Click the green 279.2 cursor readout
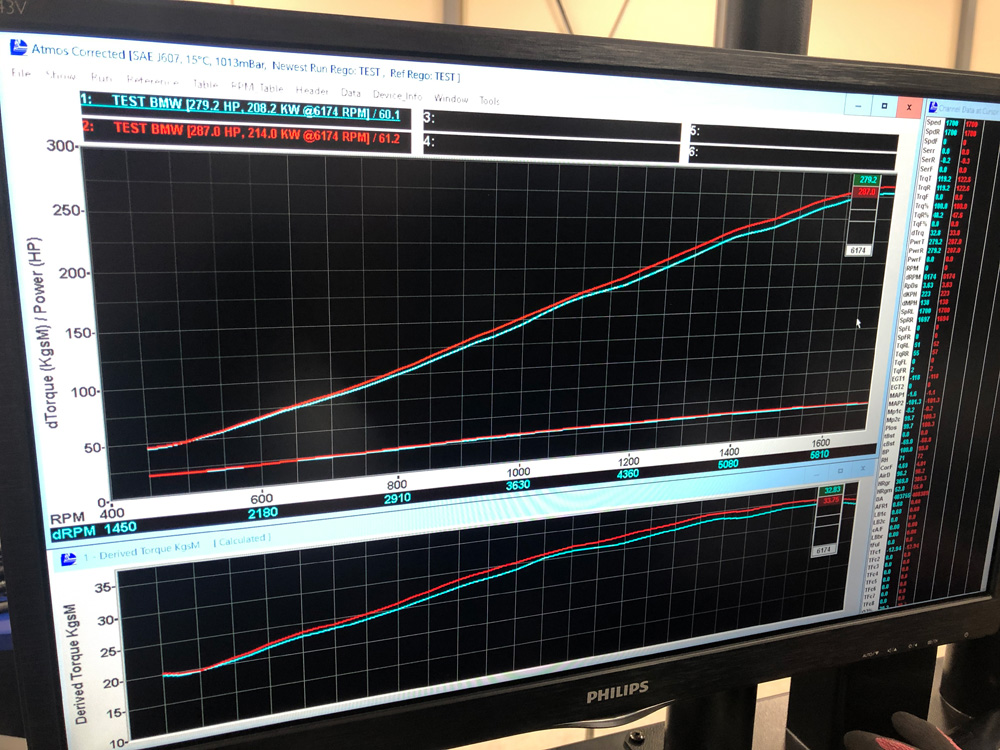This screenshot has width=1000, height=750. [x=867, y=180]
